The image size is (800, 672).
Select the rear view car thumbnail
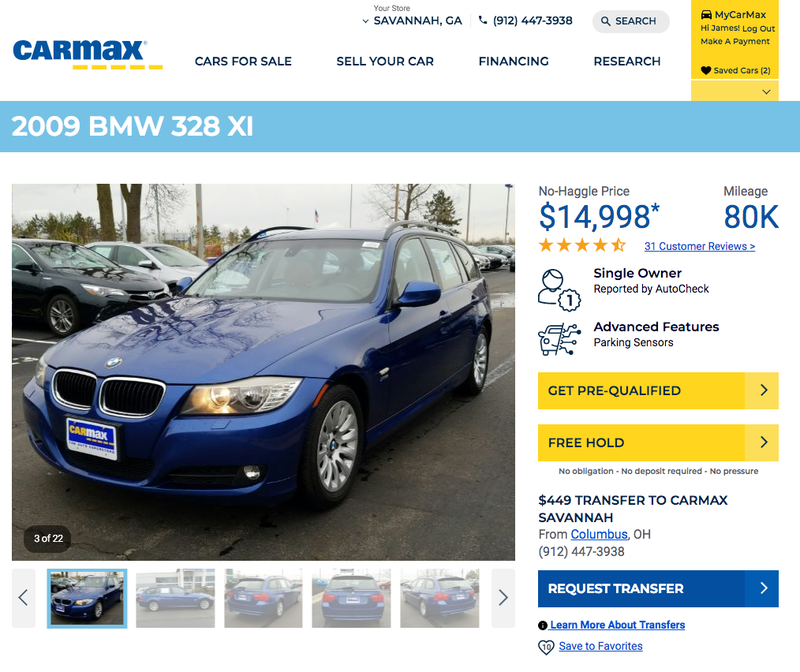pos(351,598)
